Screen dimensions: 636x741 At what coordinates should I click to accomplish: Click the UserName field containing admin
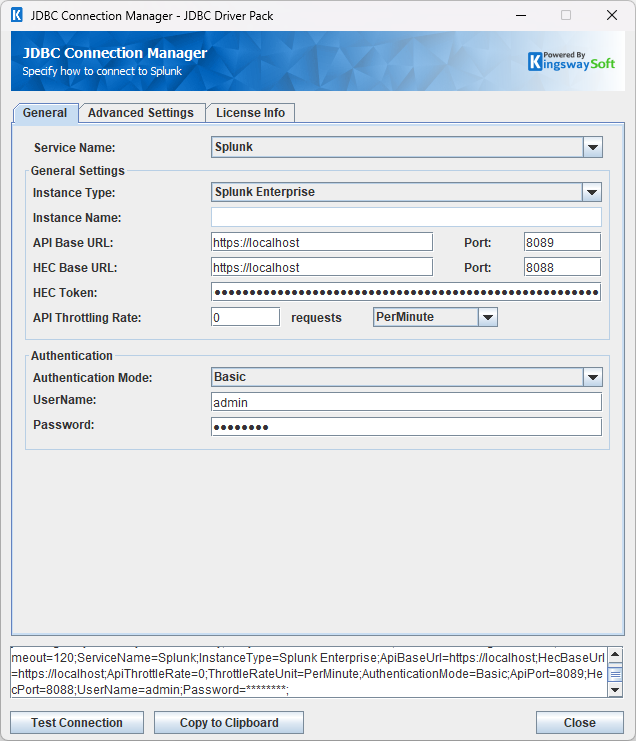pyautogui.click(x=406, y=402)
